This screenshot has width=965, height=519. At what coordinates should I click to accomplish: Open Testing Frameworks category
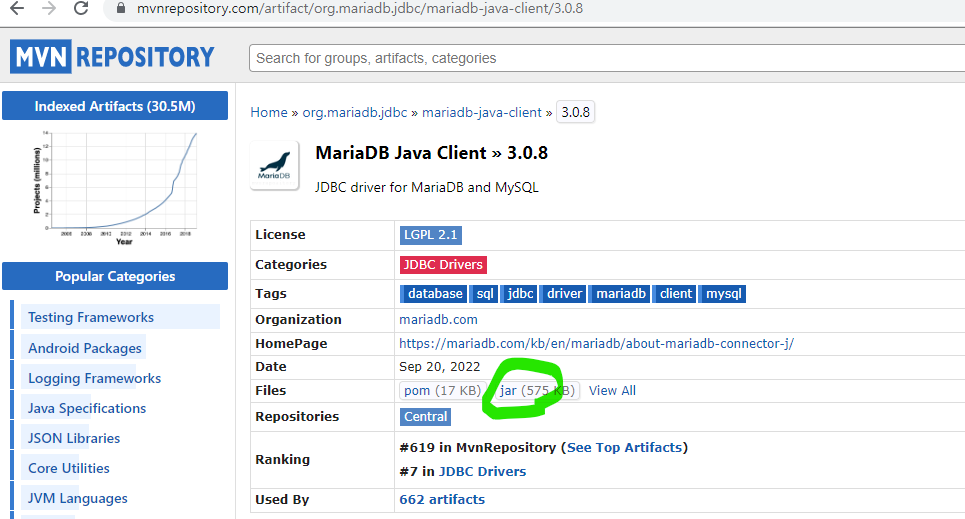(91, 317)
